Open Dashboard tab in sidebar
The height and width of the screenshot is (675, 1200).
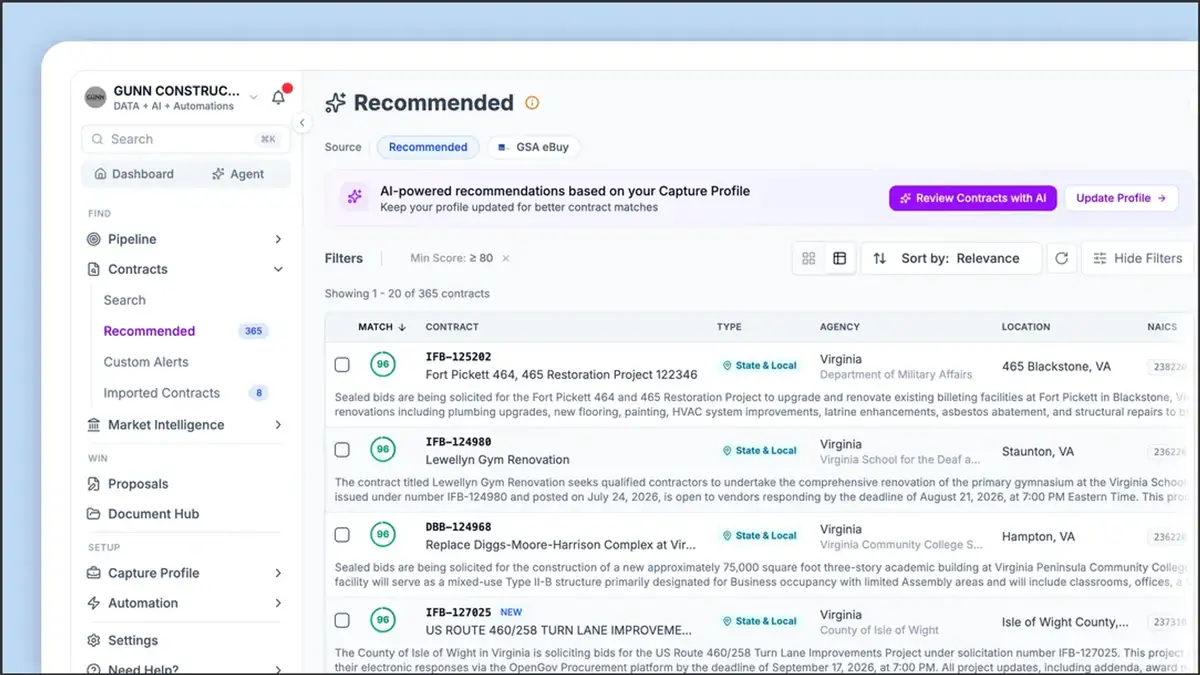(134, 174)
